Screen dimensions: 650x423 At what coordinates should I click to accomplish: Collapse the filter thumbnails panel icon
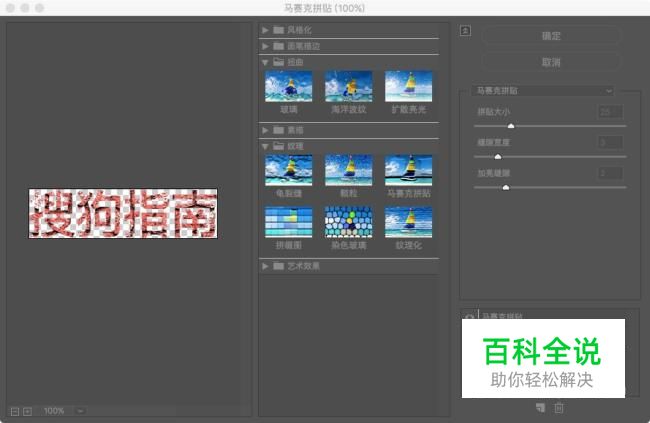(465, 31)
